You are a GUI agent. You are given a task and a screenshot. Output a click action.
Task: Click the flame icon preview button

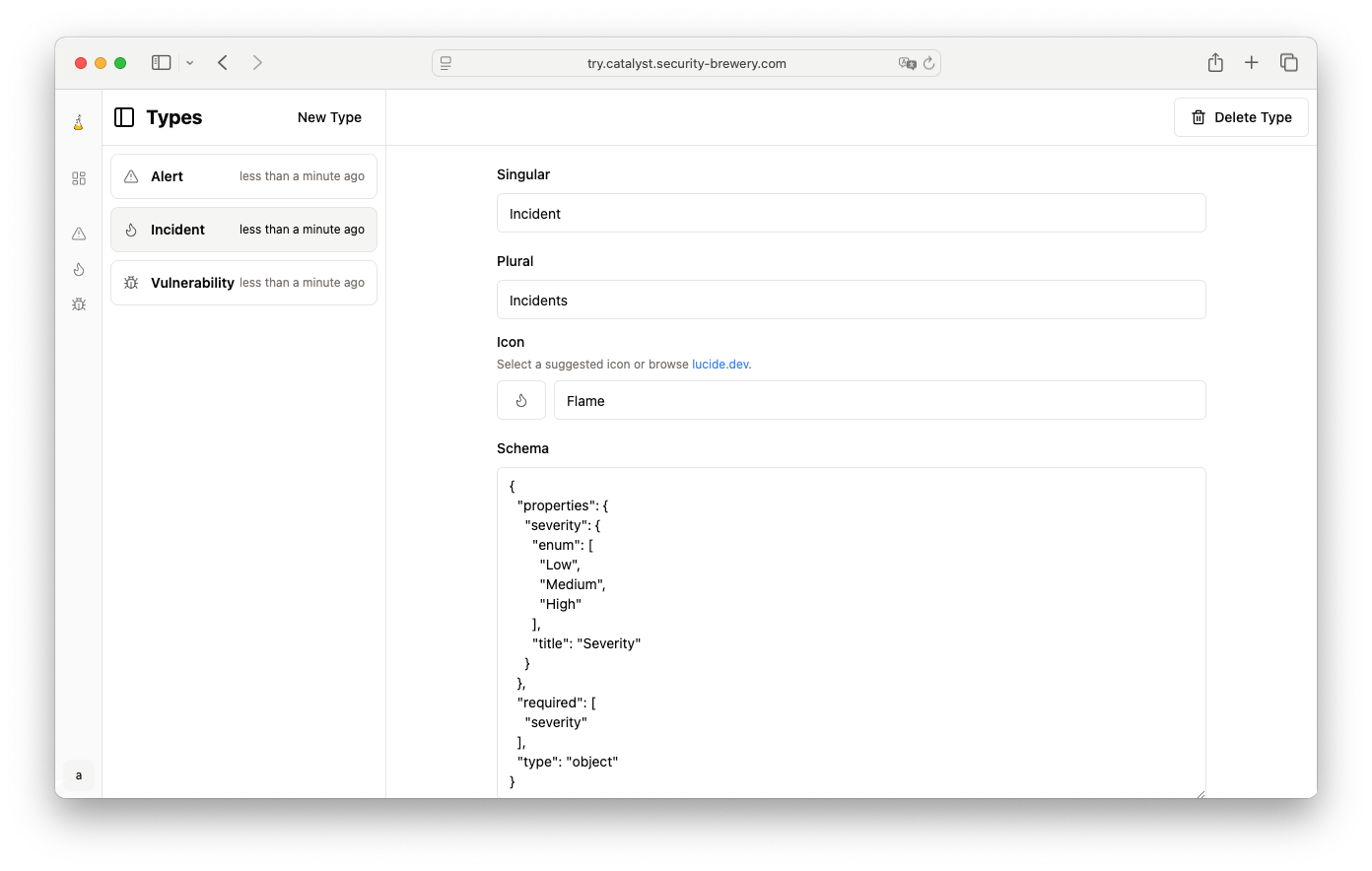click(x=521, y=400)
